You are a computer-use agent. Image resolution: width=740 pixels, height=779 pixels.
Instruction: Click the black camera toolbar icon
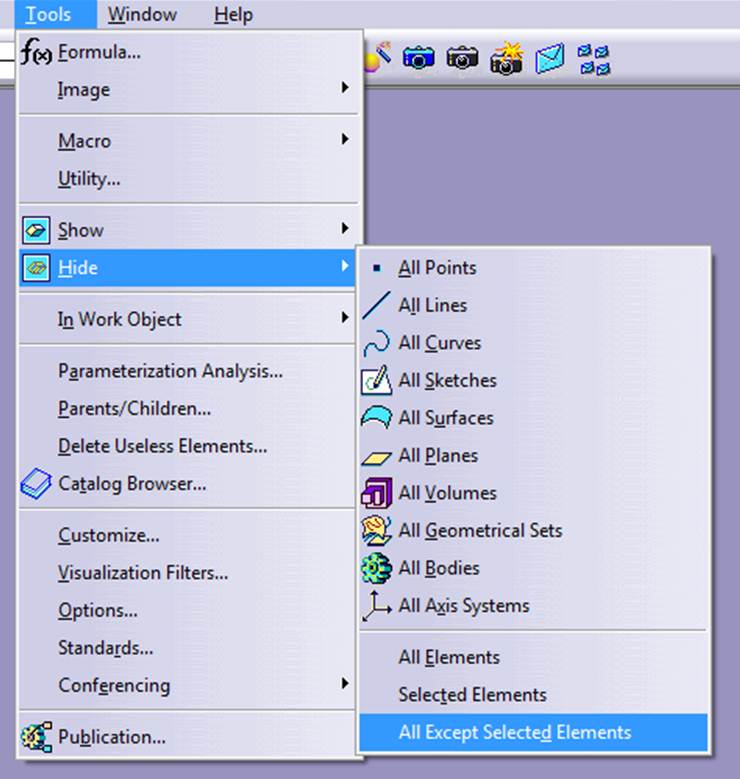(462, 57)
